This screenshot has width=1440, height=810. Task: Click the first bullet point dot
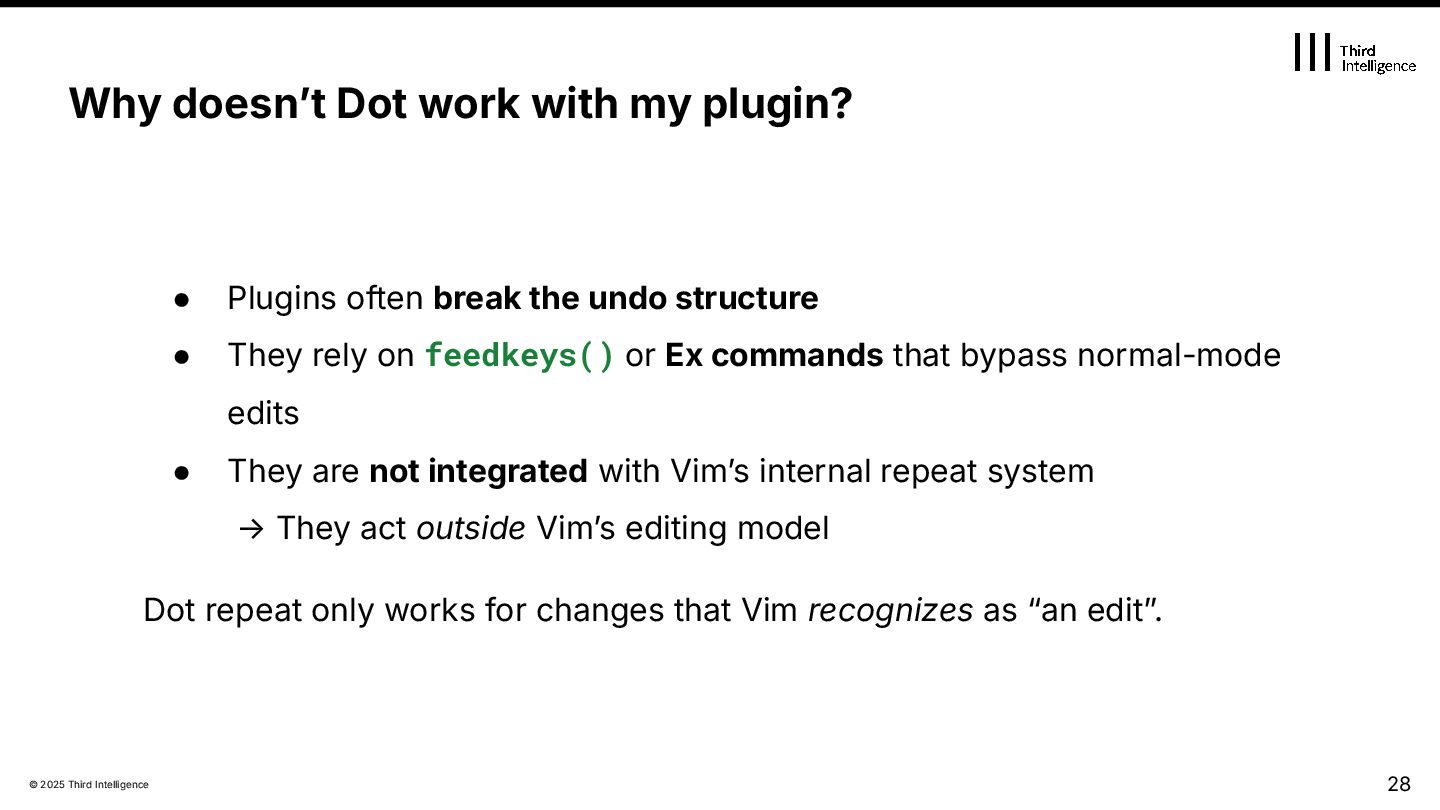182,299
